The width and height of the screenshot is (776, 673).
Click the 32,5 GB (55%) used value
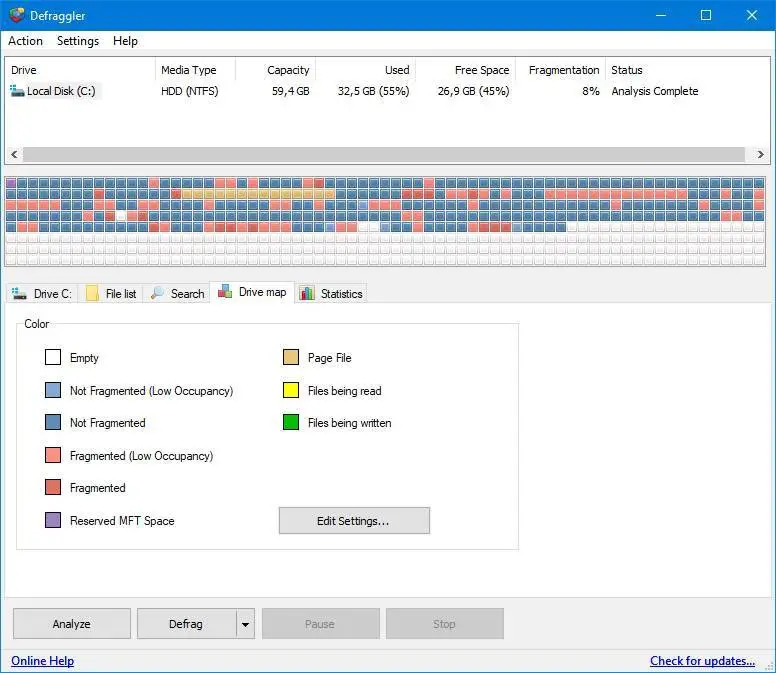point(374,91)
